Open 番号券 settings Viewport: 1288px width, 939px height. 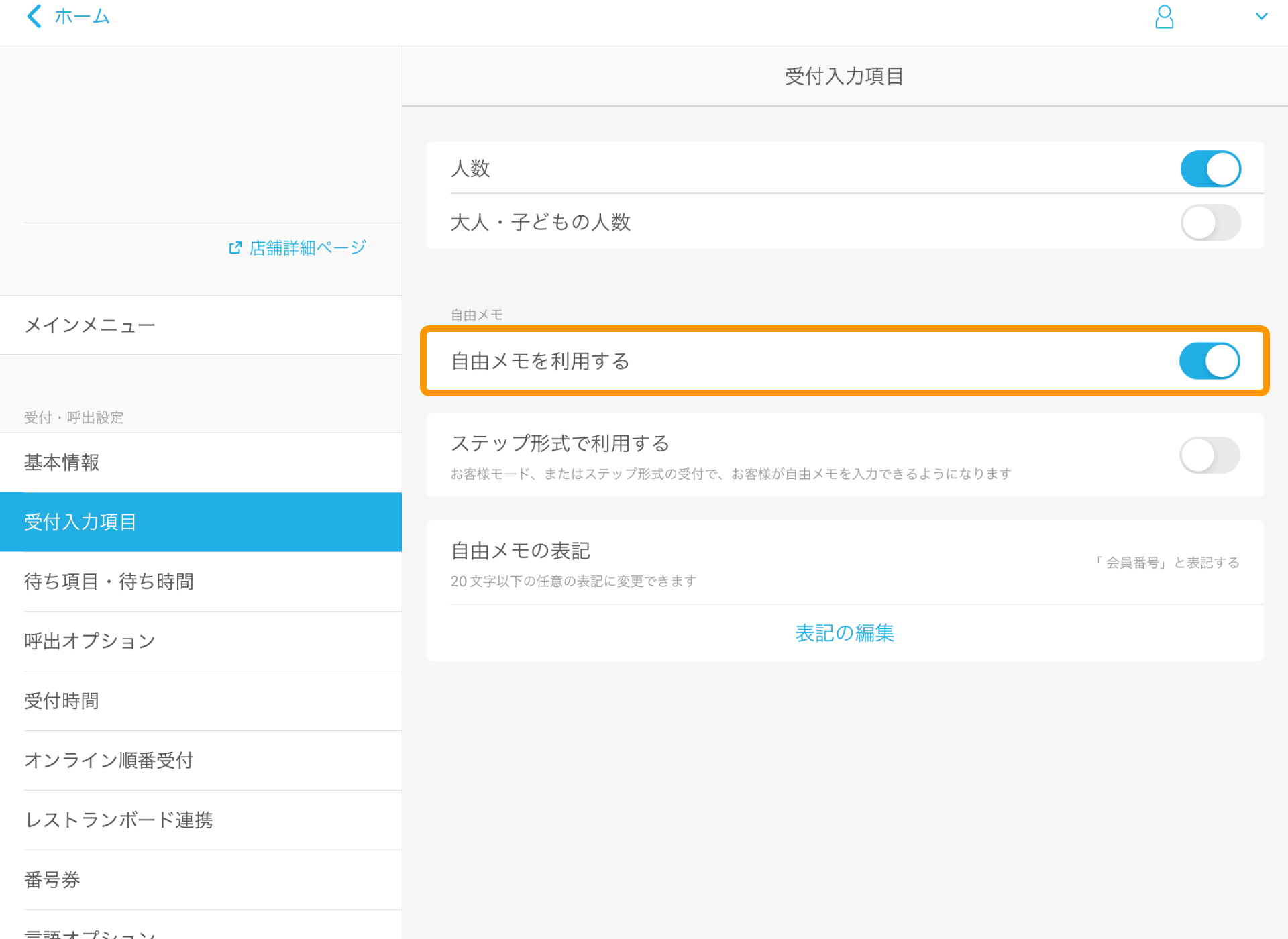201,880
